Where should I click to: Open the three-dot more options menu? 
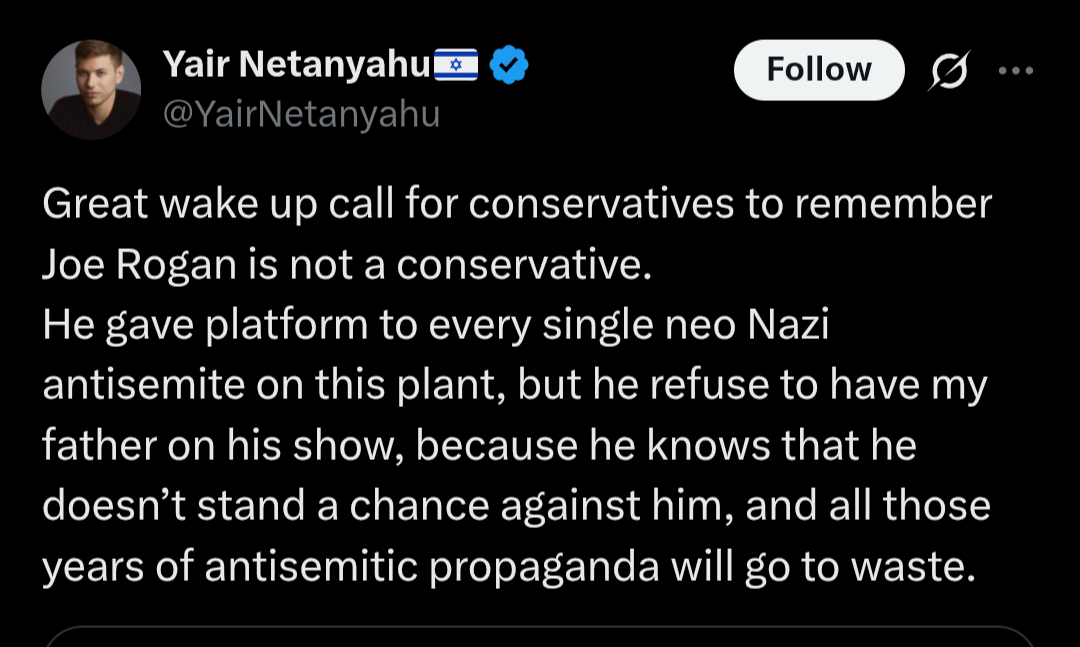point(1016,70)
